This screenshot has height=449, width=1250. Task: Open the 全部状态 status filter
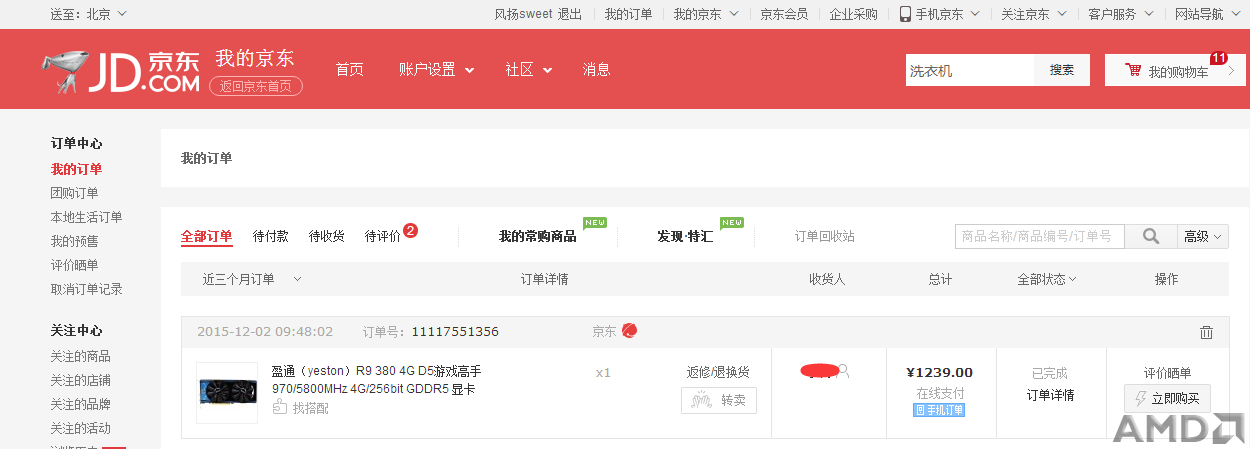point(1046,279)
